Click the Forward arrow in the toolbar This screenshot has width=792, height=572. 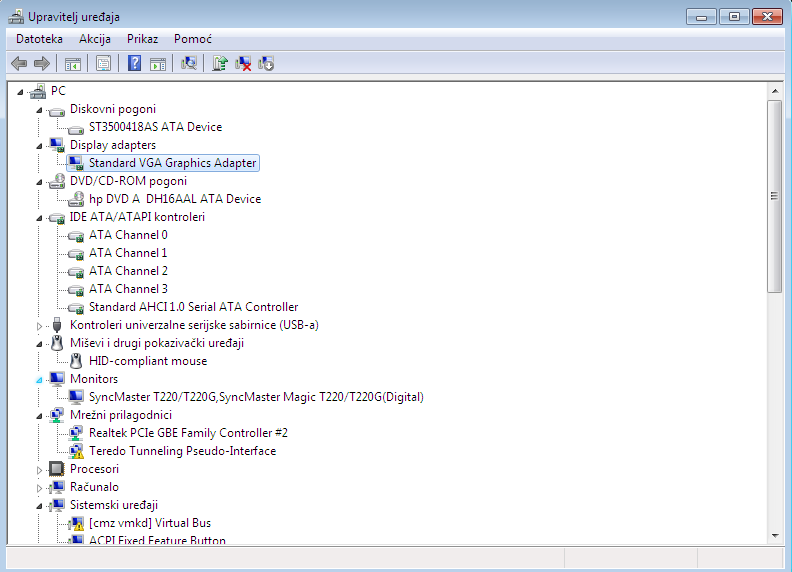(42, 63)
